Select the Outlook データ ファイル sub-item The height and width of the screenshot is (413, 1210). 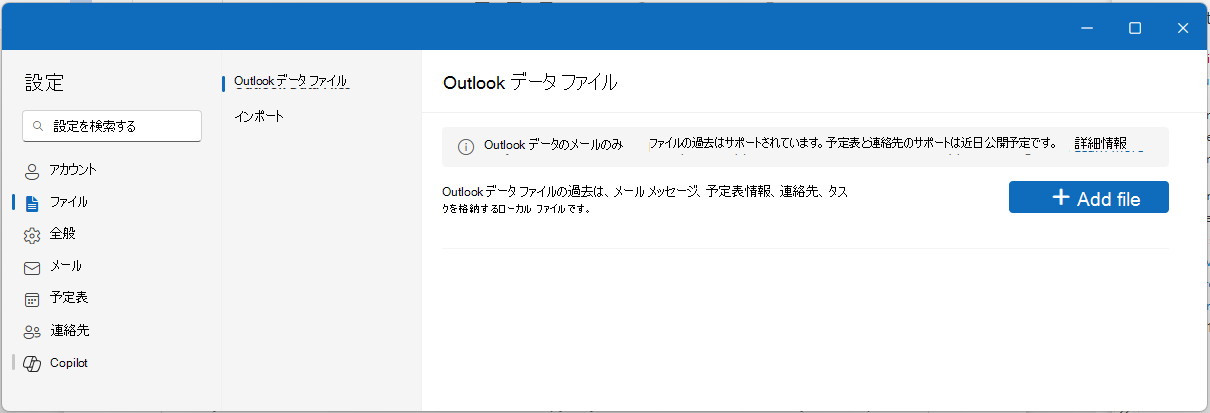pyautogui.click(x=290, y=80)
